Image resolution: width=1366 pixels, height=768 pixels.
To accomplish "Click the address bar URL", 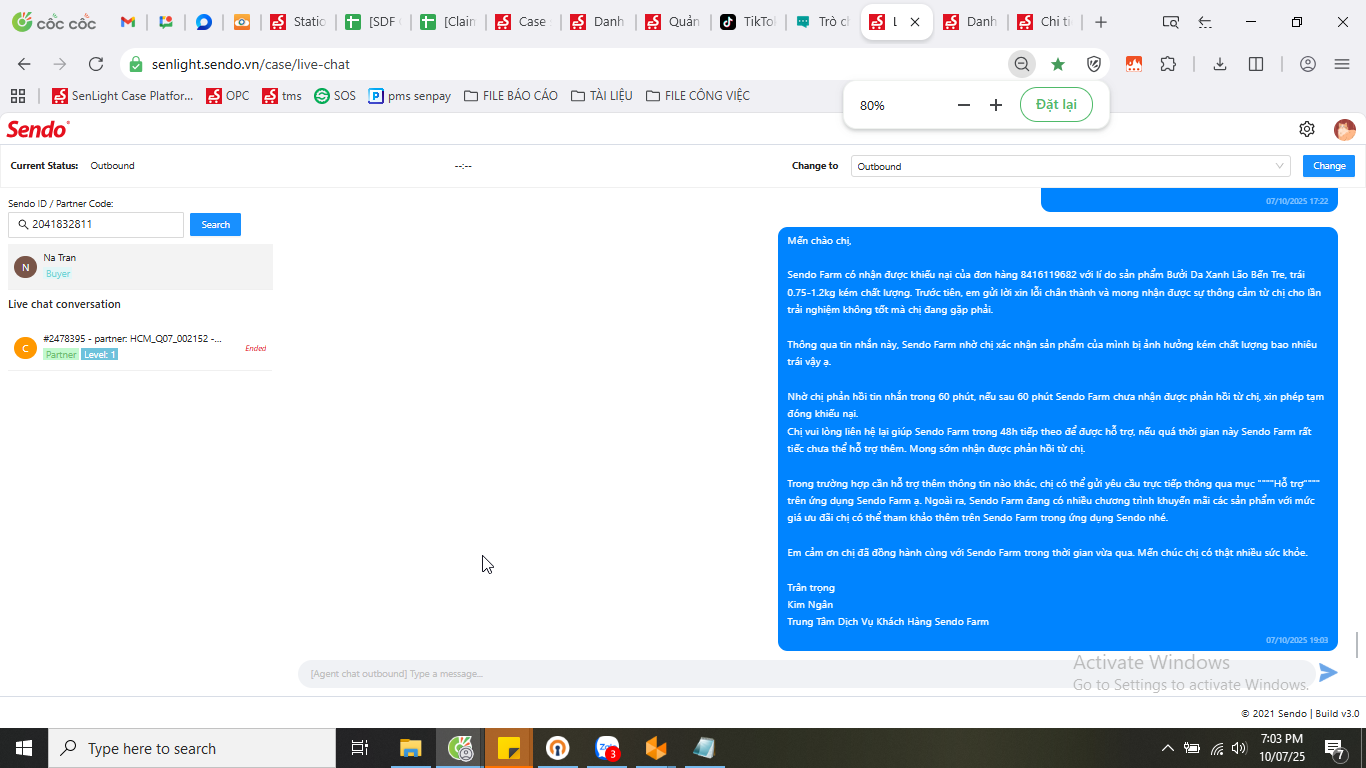I will tap(251, 64).
